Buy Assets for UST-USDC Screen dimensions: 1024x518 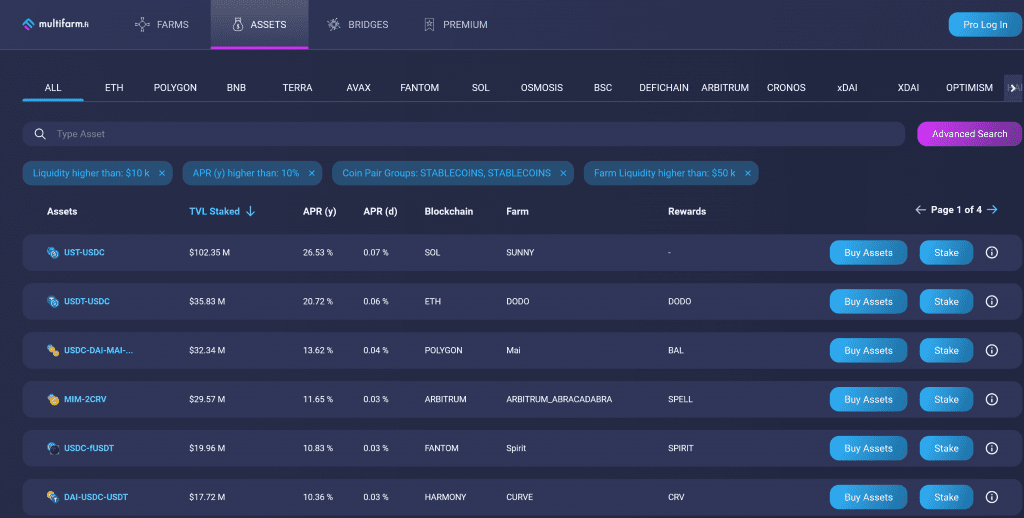pyautogui.click(x=868, y=253)
